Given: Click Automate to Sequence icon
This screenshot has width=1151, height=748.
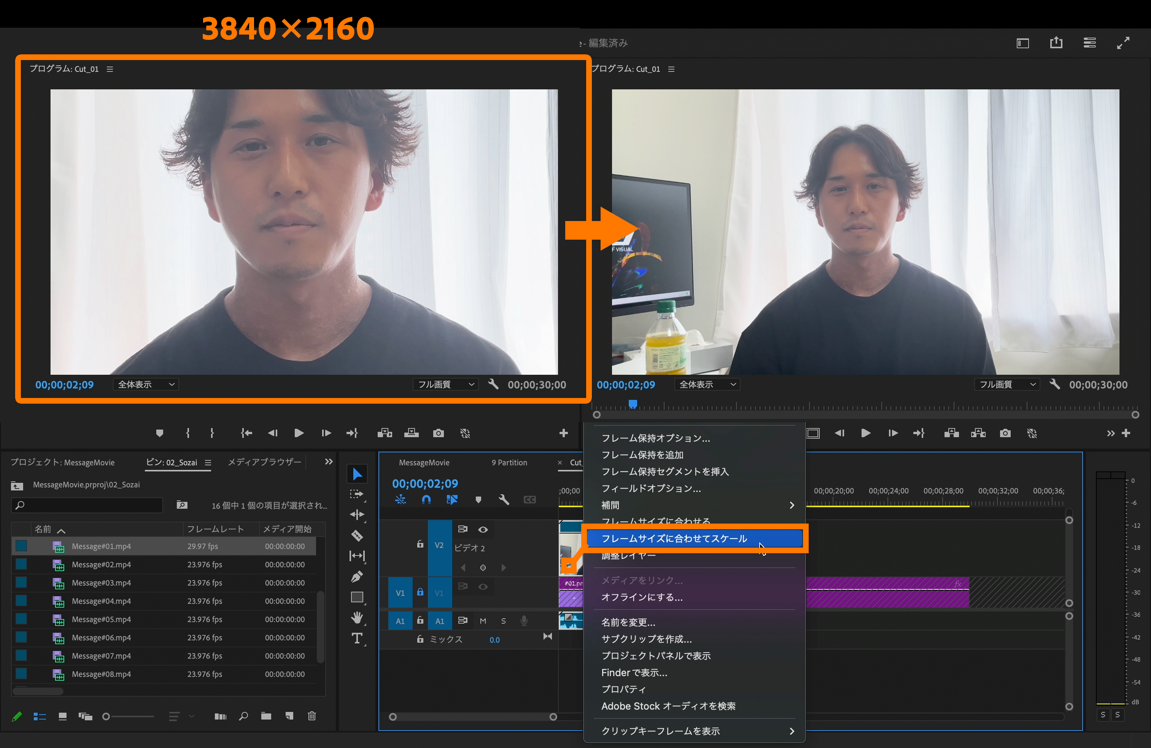Looking at the screenshot, I should tap(220, 716).
